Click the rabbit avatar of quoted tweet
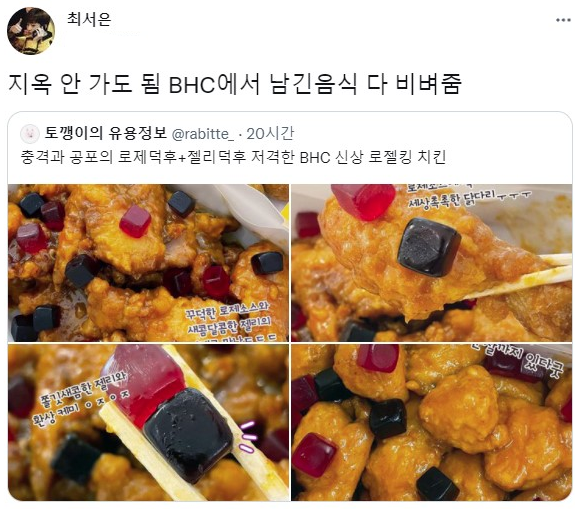 [x=30, y=133]
